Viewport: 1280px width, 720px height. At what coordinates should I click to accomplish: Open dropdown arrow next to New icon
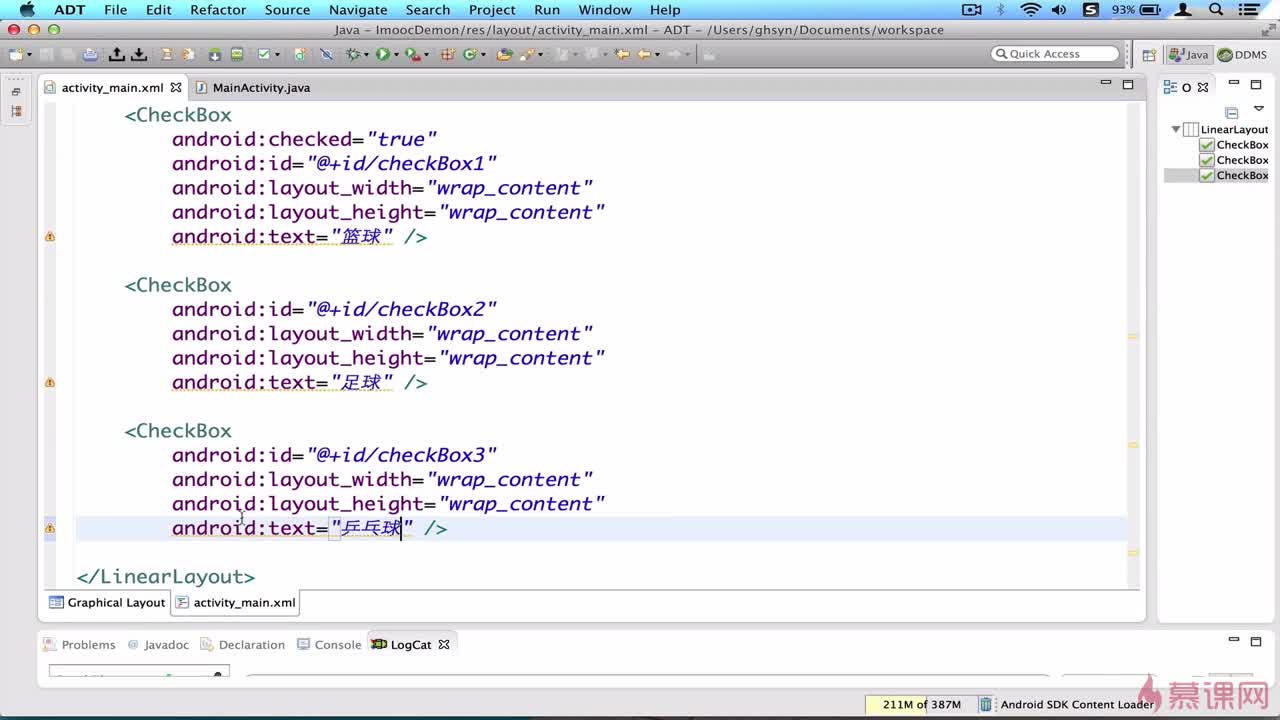point(29,54)
